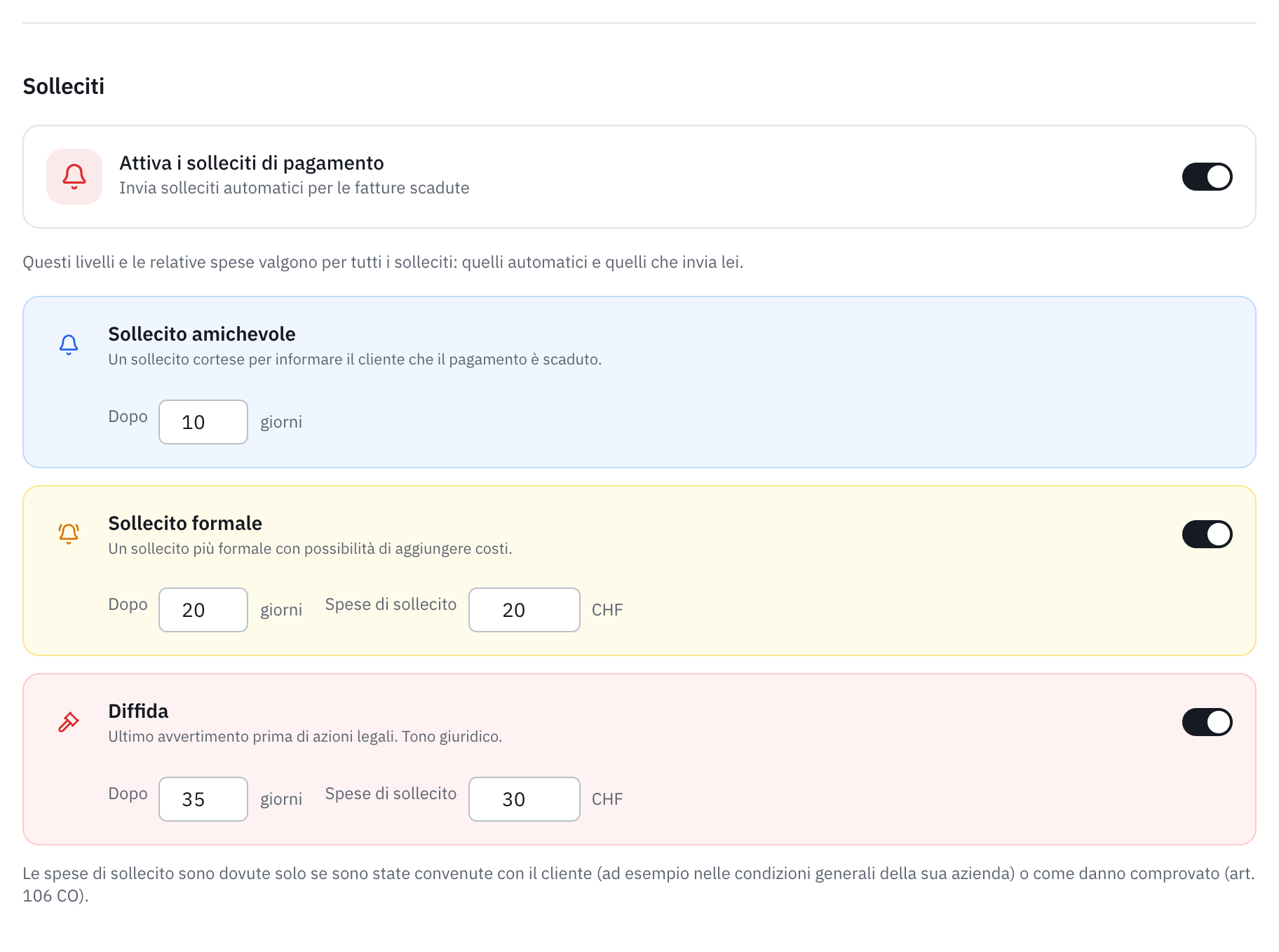Image resolution: width=1279 pixels, height=952 pixels.
Task: Click the orange ringing bell icon for Sollecito formale
Action: [69, 533]
